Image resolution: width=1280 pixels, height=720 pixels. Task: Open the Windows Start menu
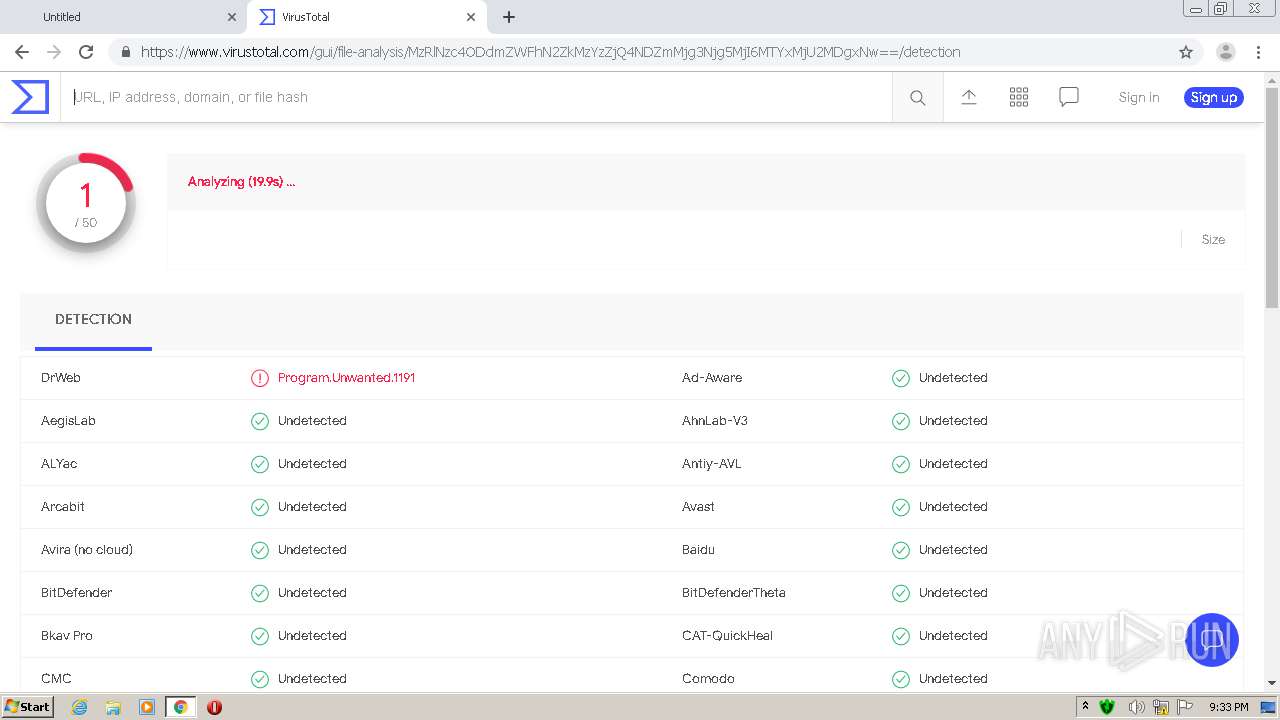(27, 707)
